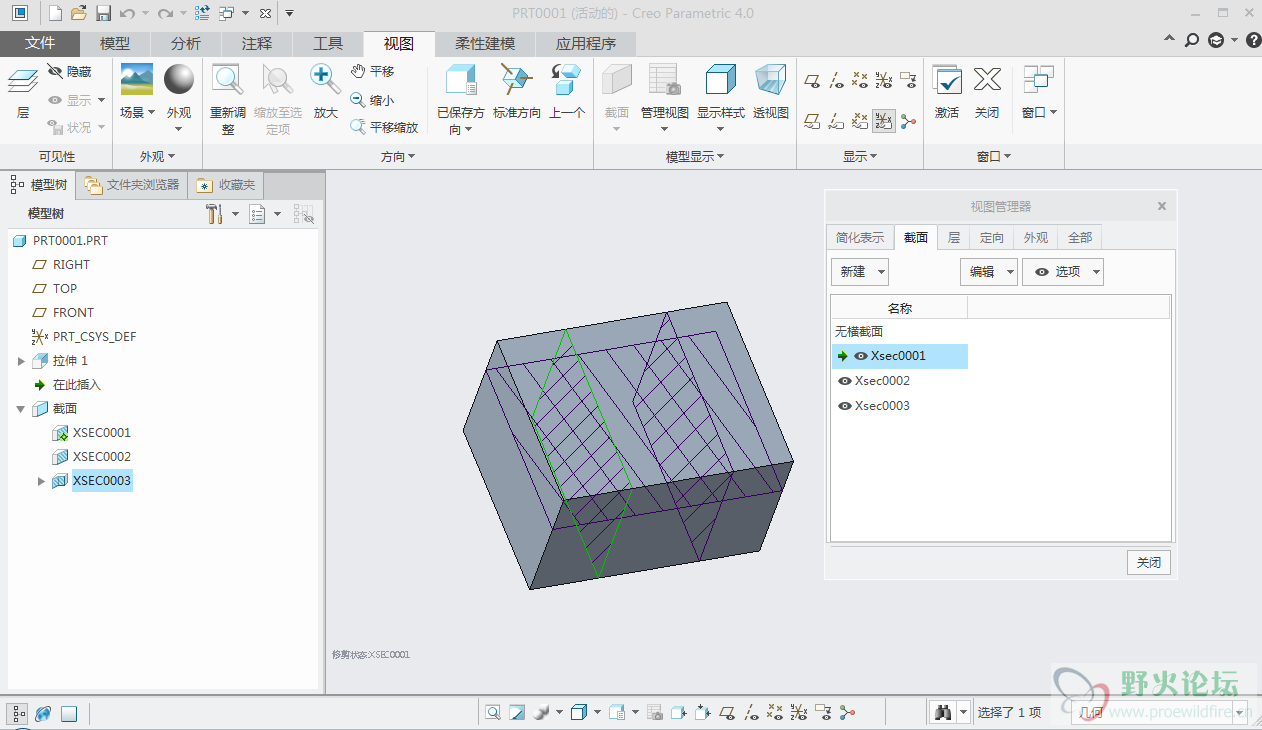
Task: Click the search magnifier in top-right ribbon
Action: click(x=1191, y=40)
